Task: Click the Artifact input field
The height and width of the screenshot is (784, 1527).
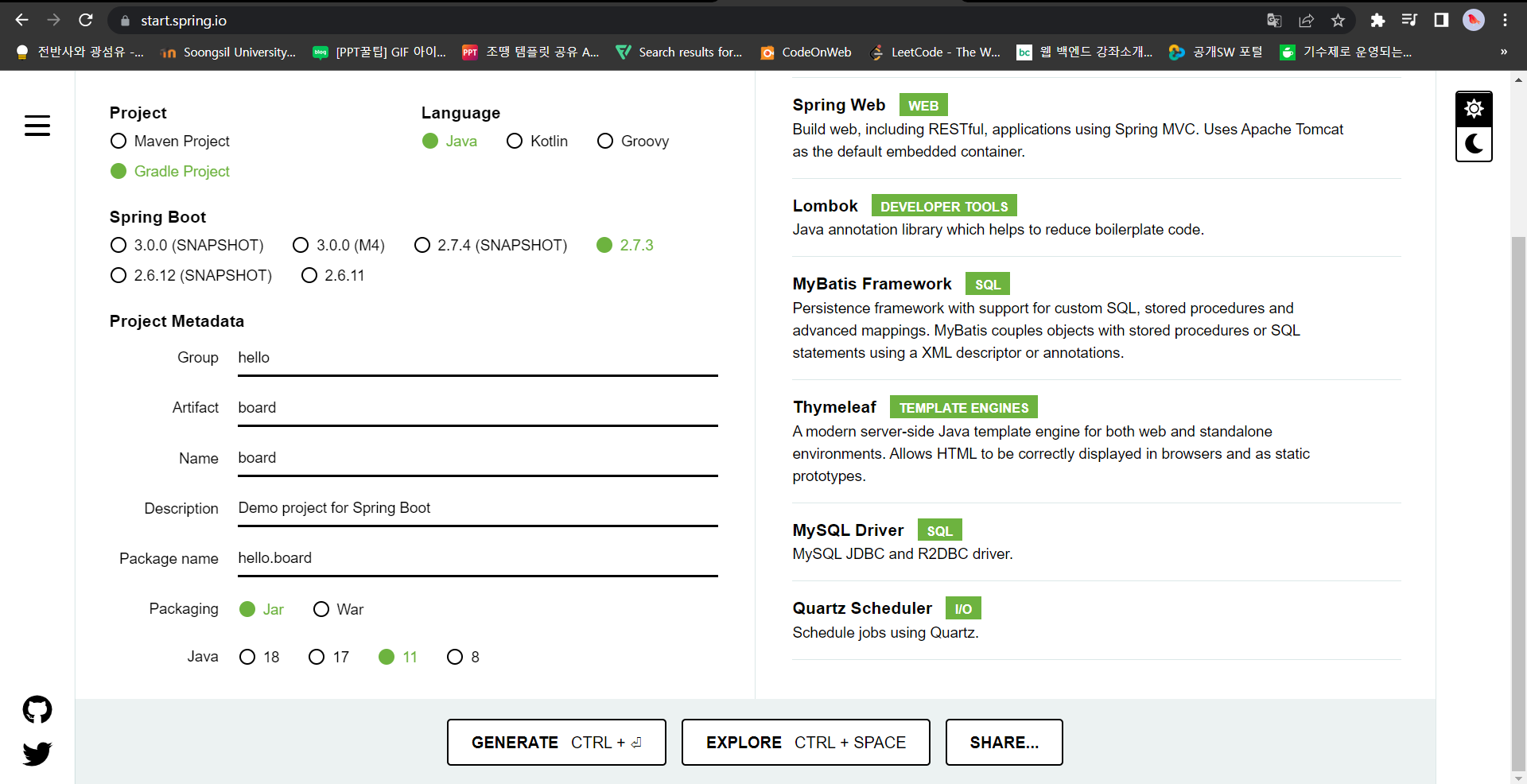Action: [x=478, y=408]
